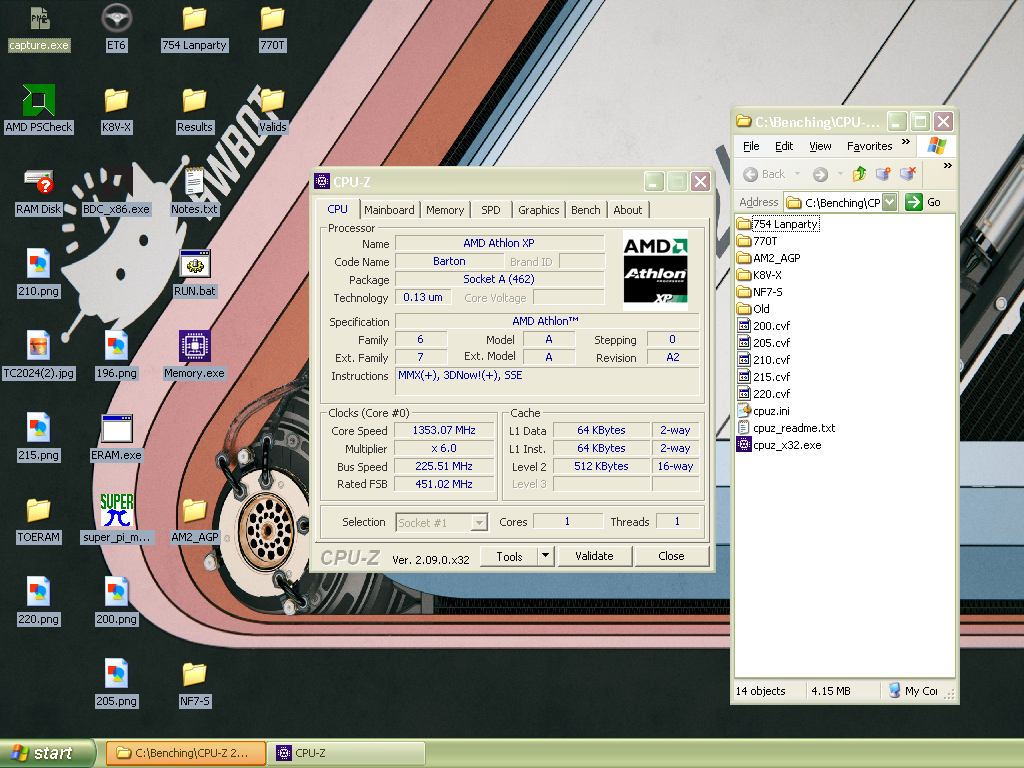This screenshot has height=768, width=1024.
Task: Click the Close button in CPU-Z
Action: coord(671,556)
